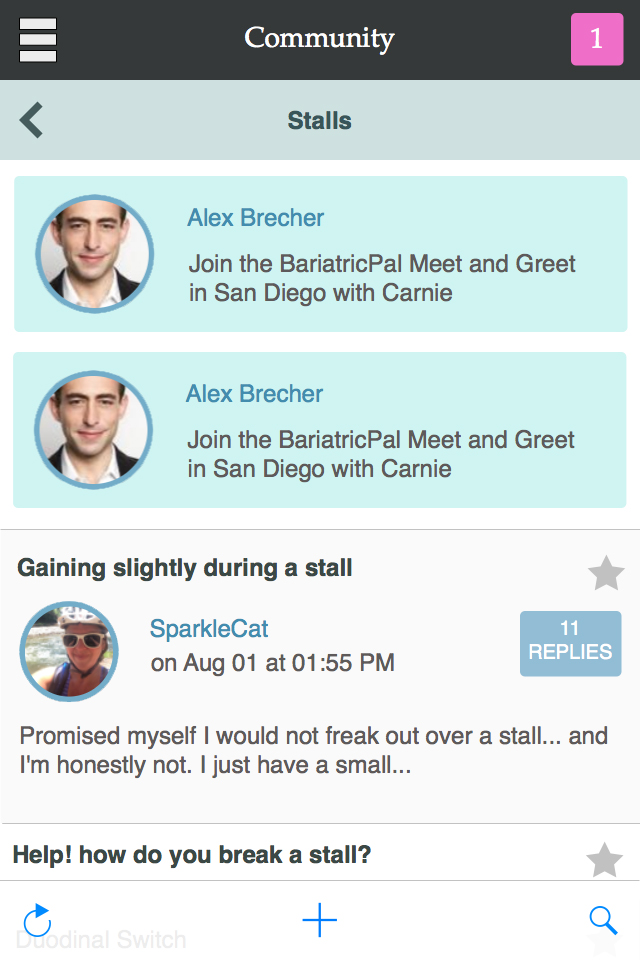Star the 'Help! how do you break a stall?' topic
The width and height of the screenshot is (640, 960).
coord(604,860)
